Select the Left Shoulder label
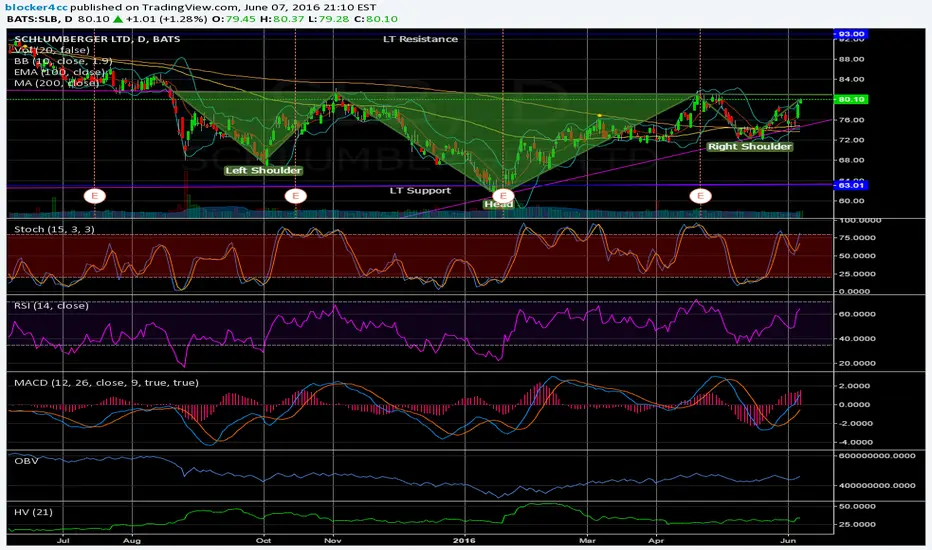The width and height of the screenshot is (932, 550). 263,171
